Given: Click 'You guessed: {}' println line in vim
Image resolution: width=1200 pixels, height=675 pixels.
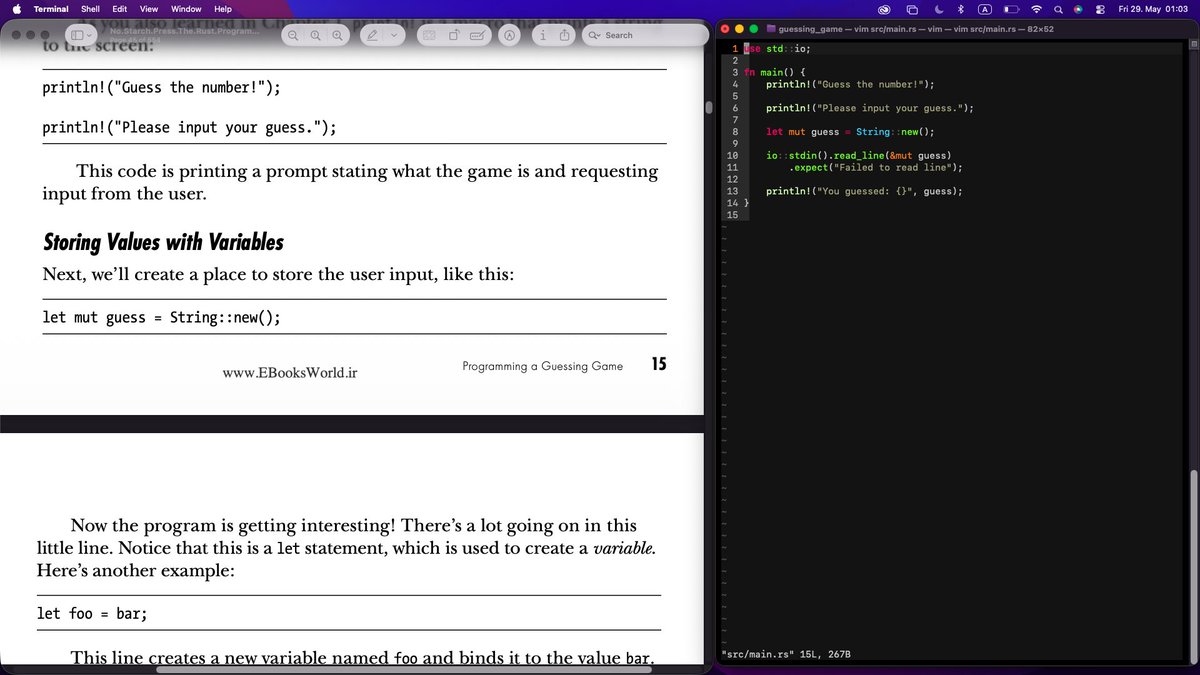Looking at the screenshot, I should pyautogui.click(x=864, y=191).
